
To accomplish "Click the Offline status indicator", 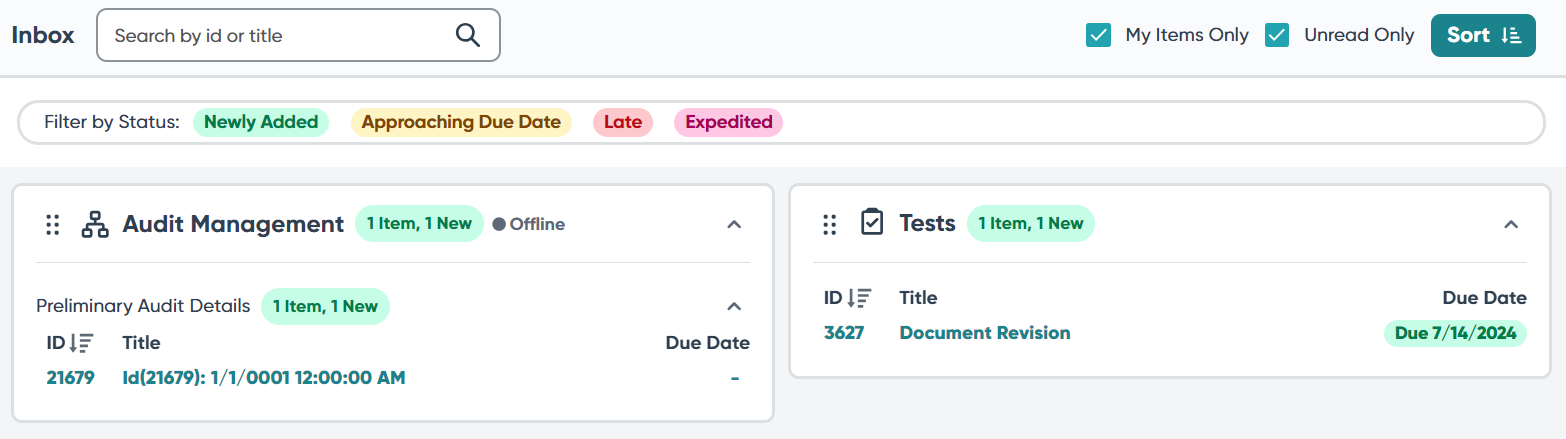I will point(529,225).
